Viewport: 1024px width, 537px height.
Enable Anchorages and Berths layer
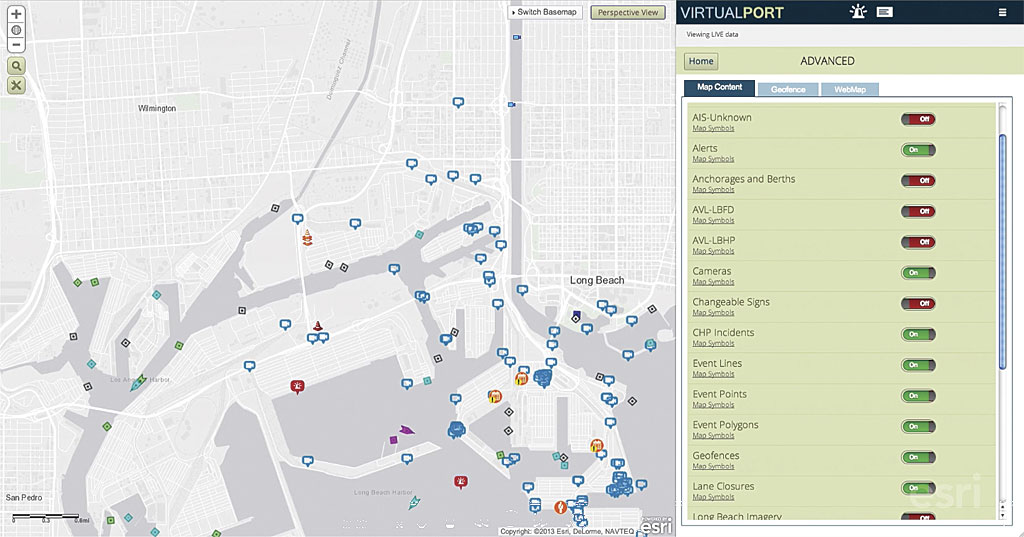(918, 180)
